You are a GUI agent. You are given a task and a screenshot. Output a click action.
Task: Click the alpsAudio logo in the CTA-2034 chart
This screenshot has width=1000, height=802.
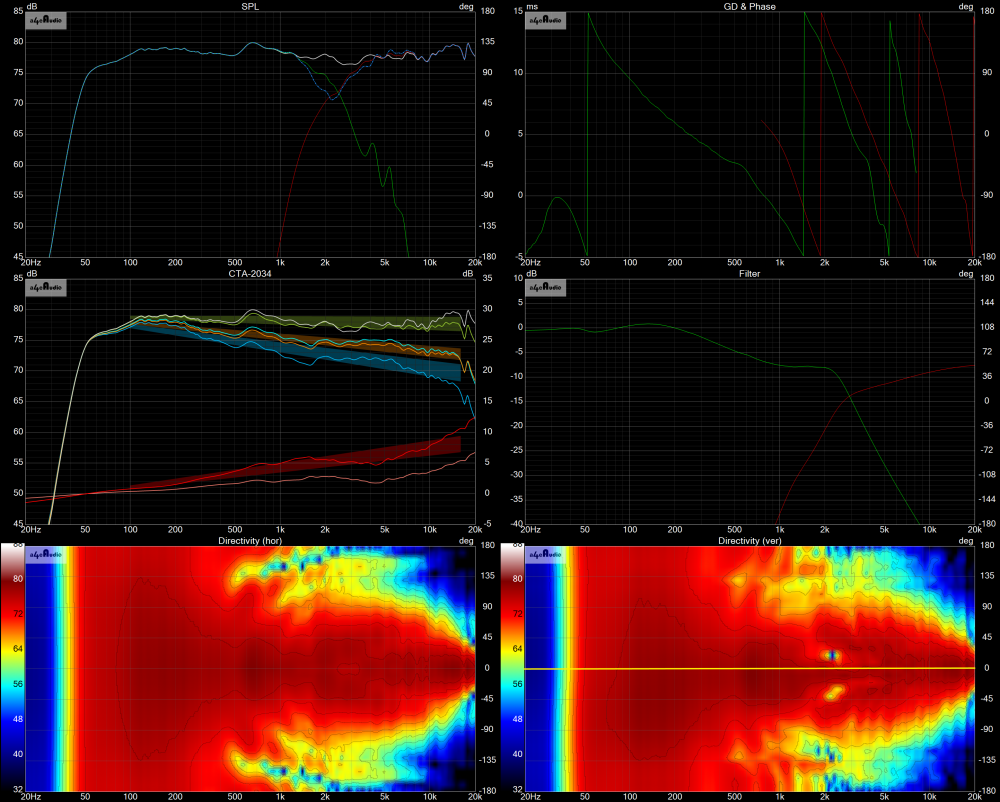click(x=45, y=288)
